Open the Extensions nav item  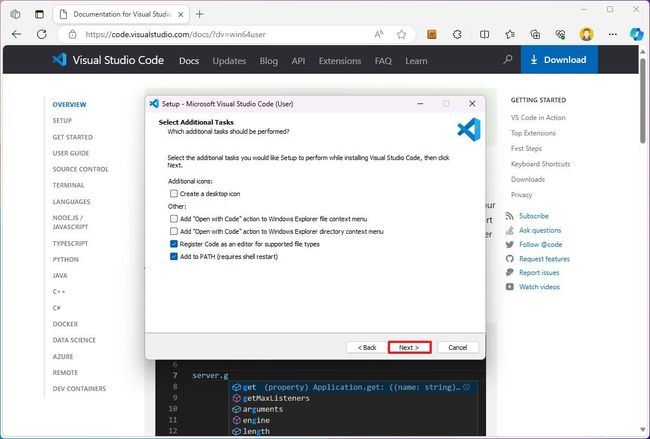pyautogui.click(x=340, y=61)
